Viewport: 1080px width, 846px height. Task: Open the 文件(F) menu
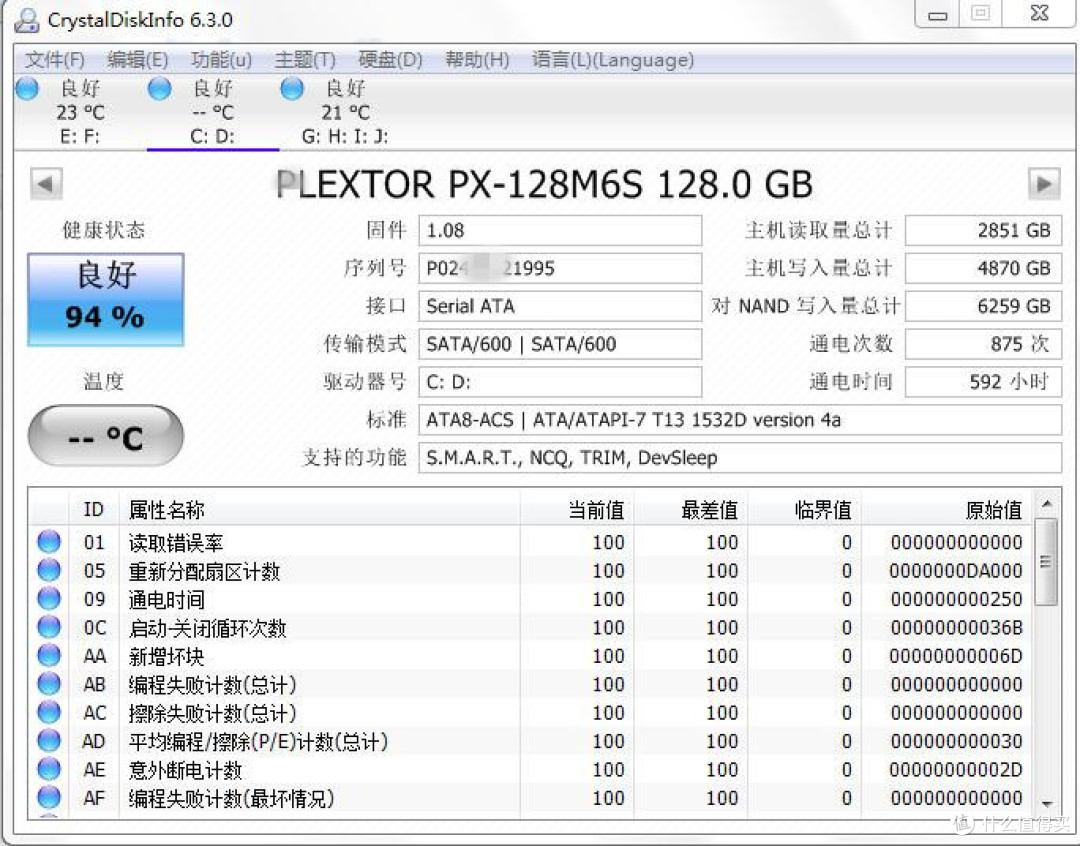pos(54,60)
